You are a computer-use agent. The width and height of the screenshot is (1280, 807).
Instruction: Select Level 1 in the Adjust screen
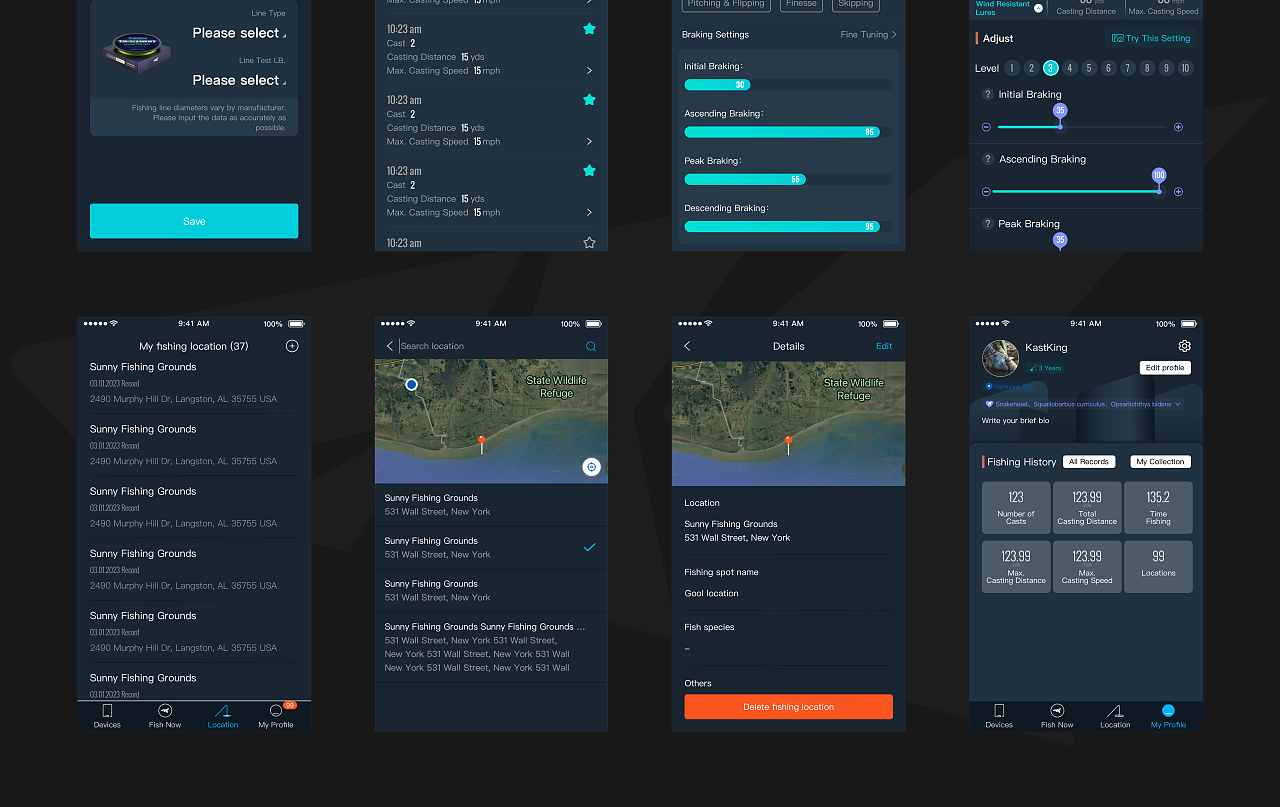[1012, 68]
